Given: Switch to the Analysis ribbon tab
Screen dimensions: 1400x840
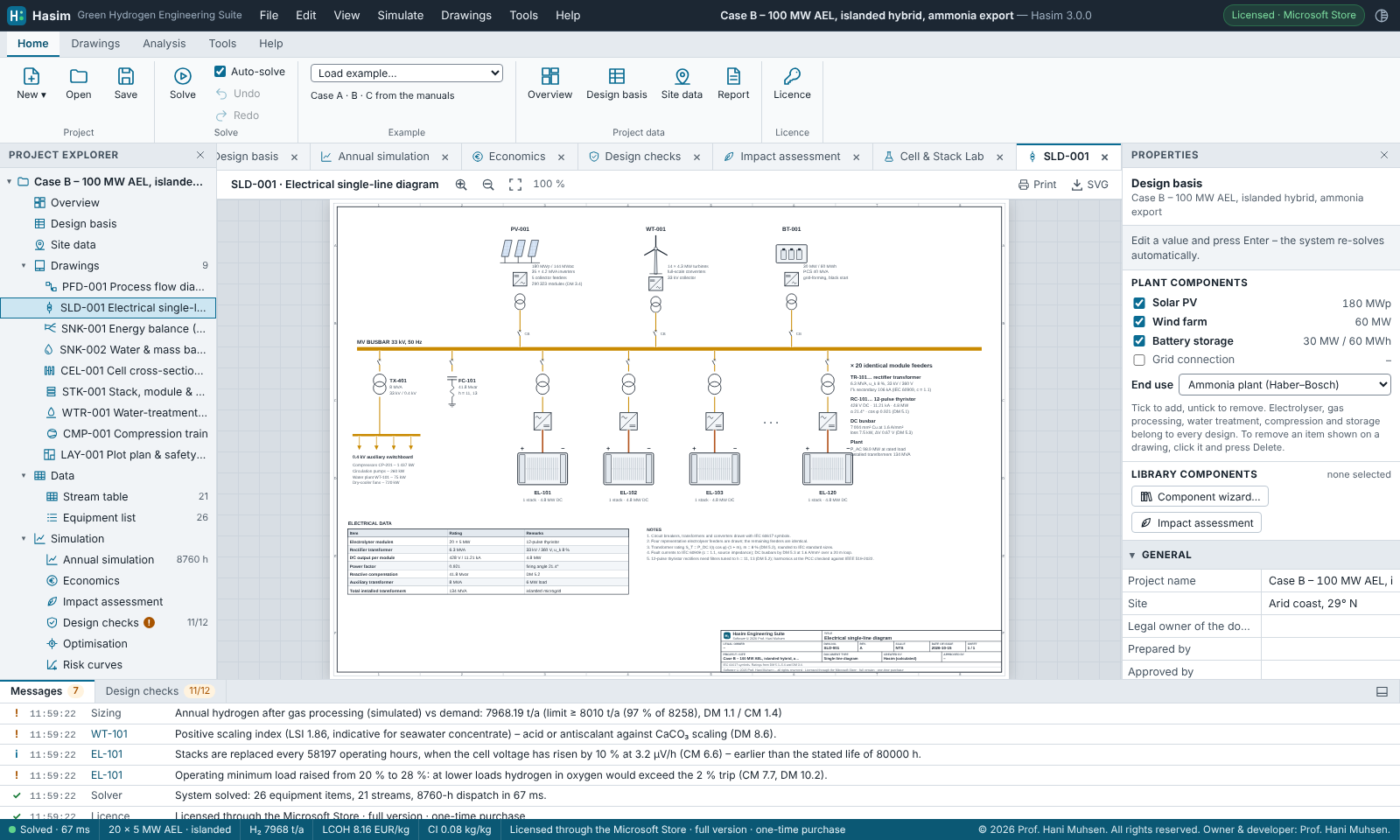Looking at the screenshot, I should [164, 44].
